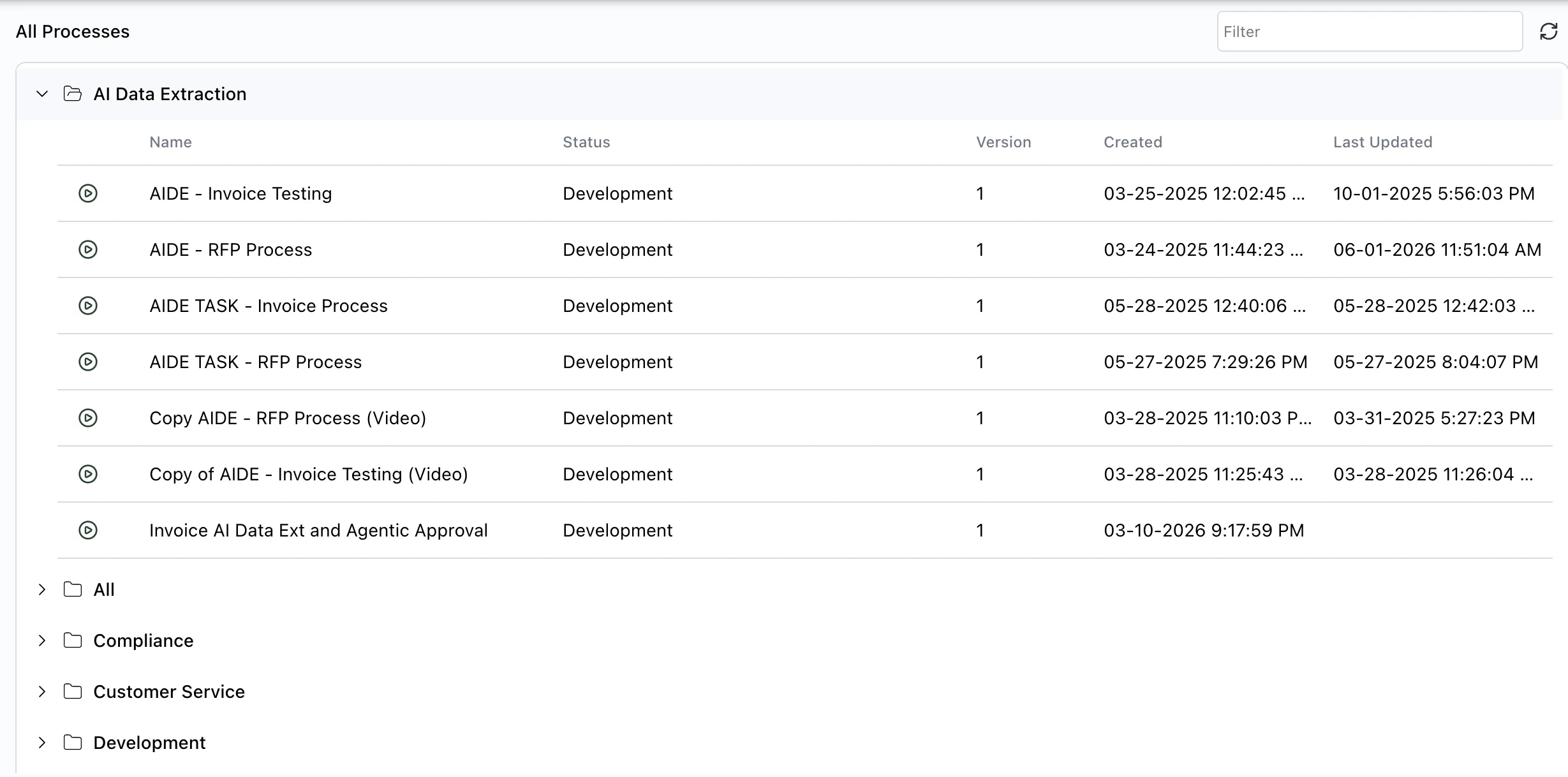Click the Development folder label

(x=149, y=743)
